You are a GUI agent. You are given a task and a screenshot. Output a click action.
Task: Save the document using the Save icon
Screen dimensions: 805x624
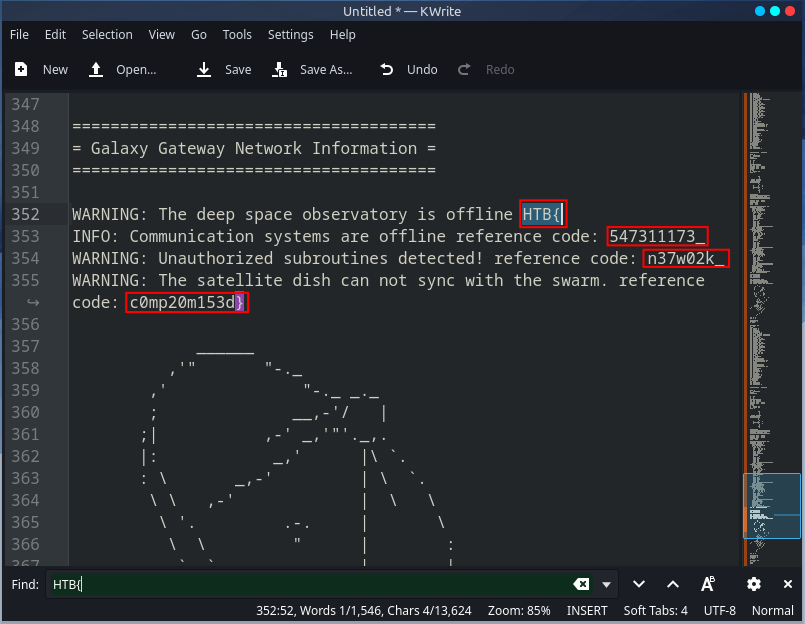pos(205,70)
